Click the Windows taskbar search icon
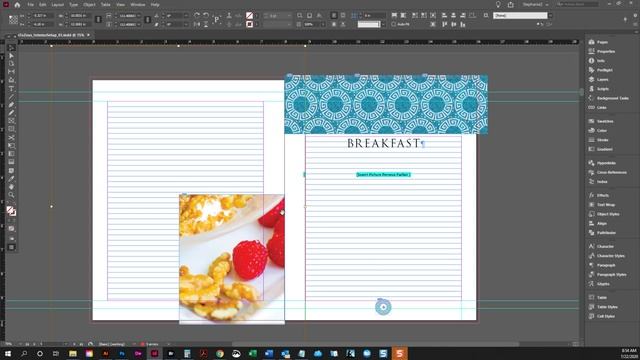 point(24,353)
